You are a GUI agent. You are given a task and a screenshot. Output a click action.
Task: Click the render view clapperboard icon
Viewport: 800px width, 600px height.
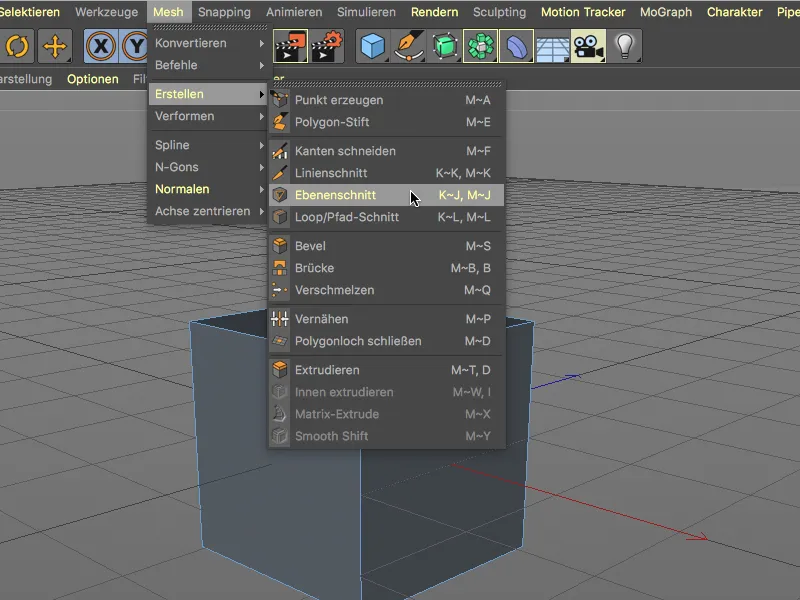coord(290,46)
